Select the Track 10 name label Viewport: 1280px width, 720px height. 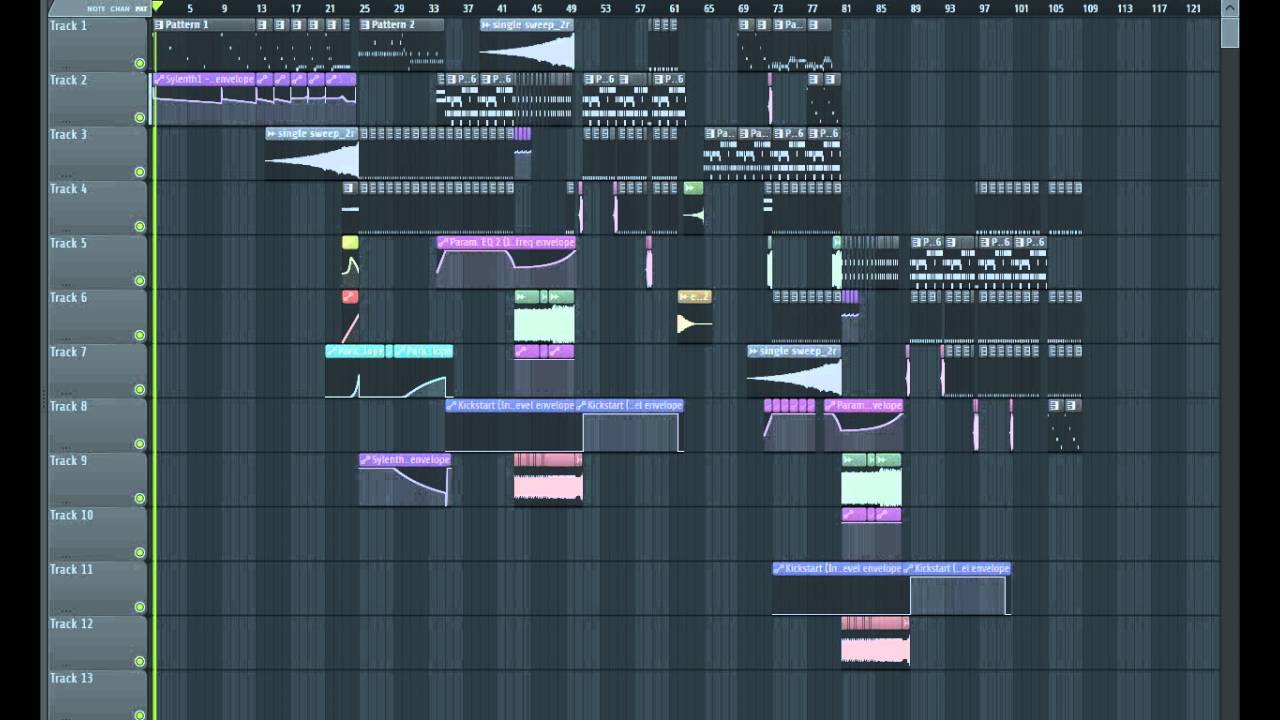tap(71, 515)
